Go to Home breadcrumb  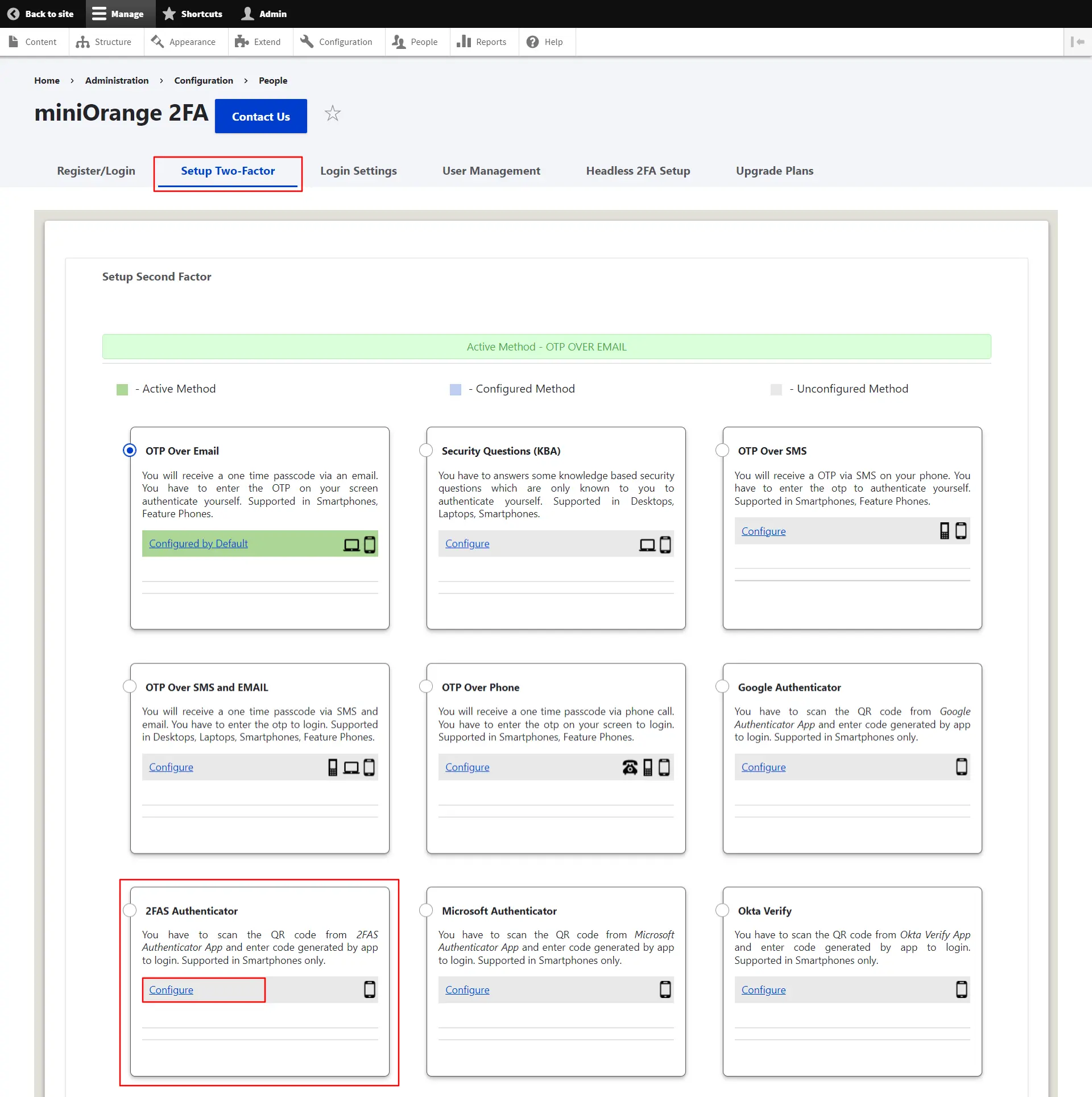point(47,80)
